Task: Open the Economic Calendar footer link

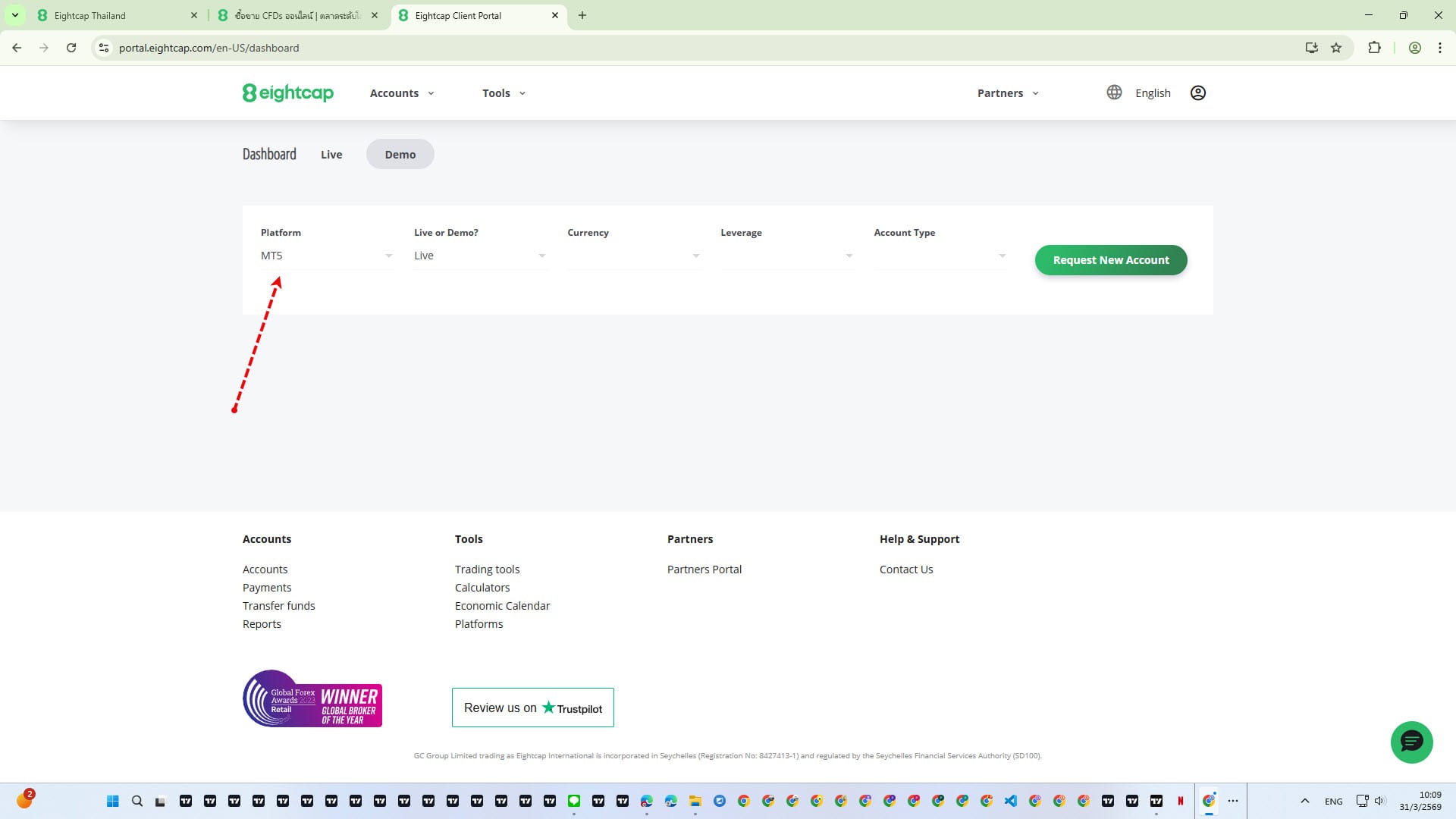Action: (502, 606)
